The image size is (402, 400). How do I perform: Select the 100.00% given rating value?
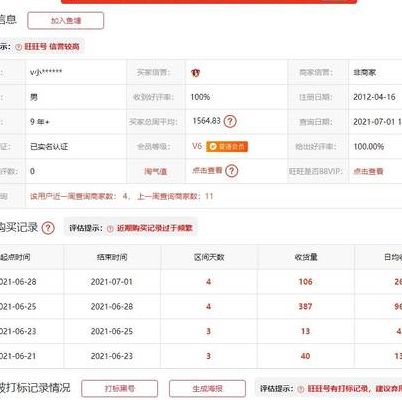point(369,147)
